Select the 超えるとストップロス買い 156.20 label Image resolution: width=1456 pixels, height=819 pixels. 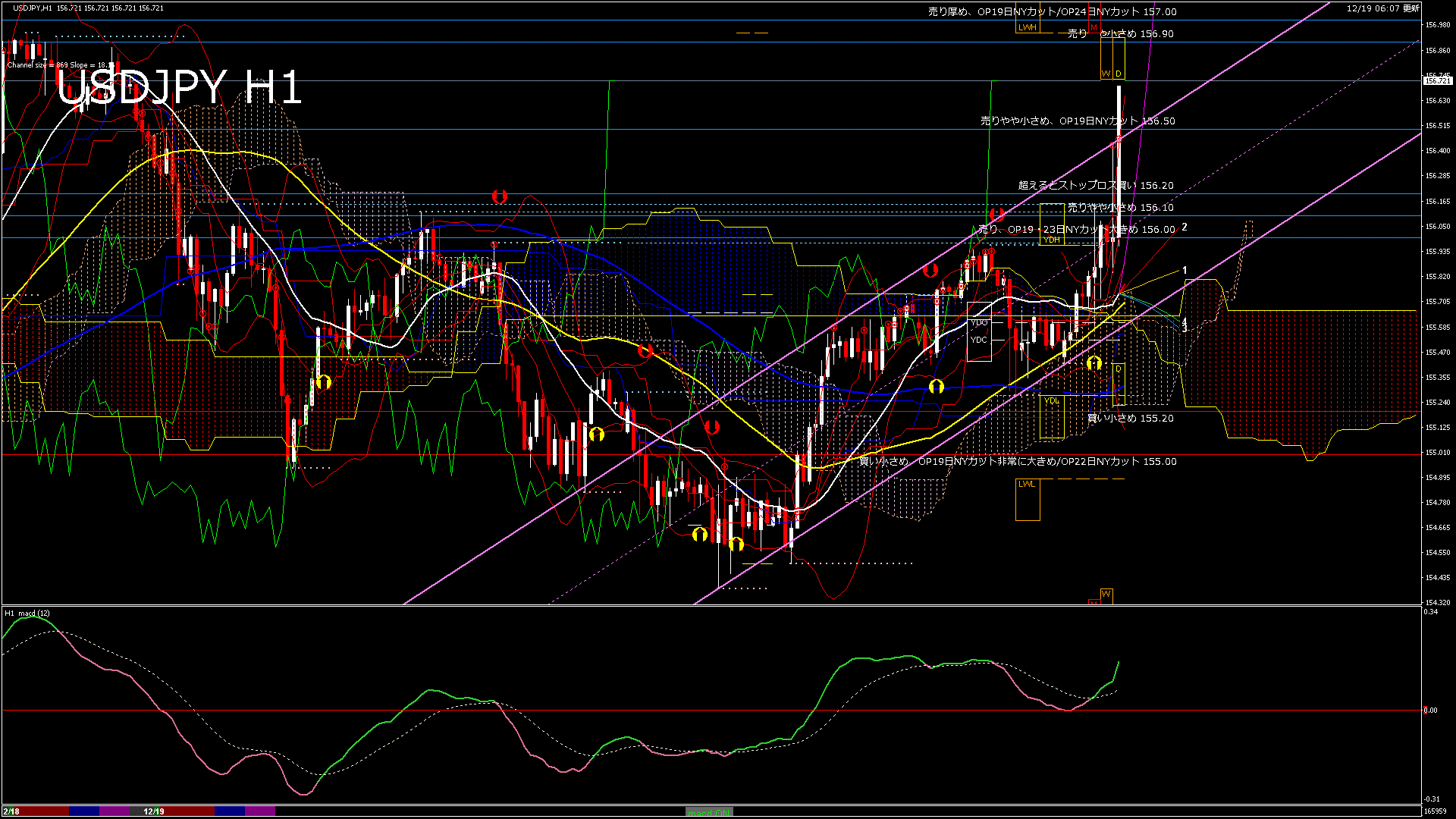[1095, 185]
